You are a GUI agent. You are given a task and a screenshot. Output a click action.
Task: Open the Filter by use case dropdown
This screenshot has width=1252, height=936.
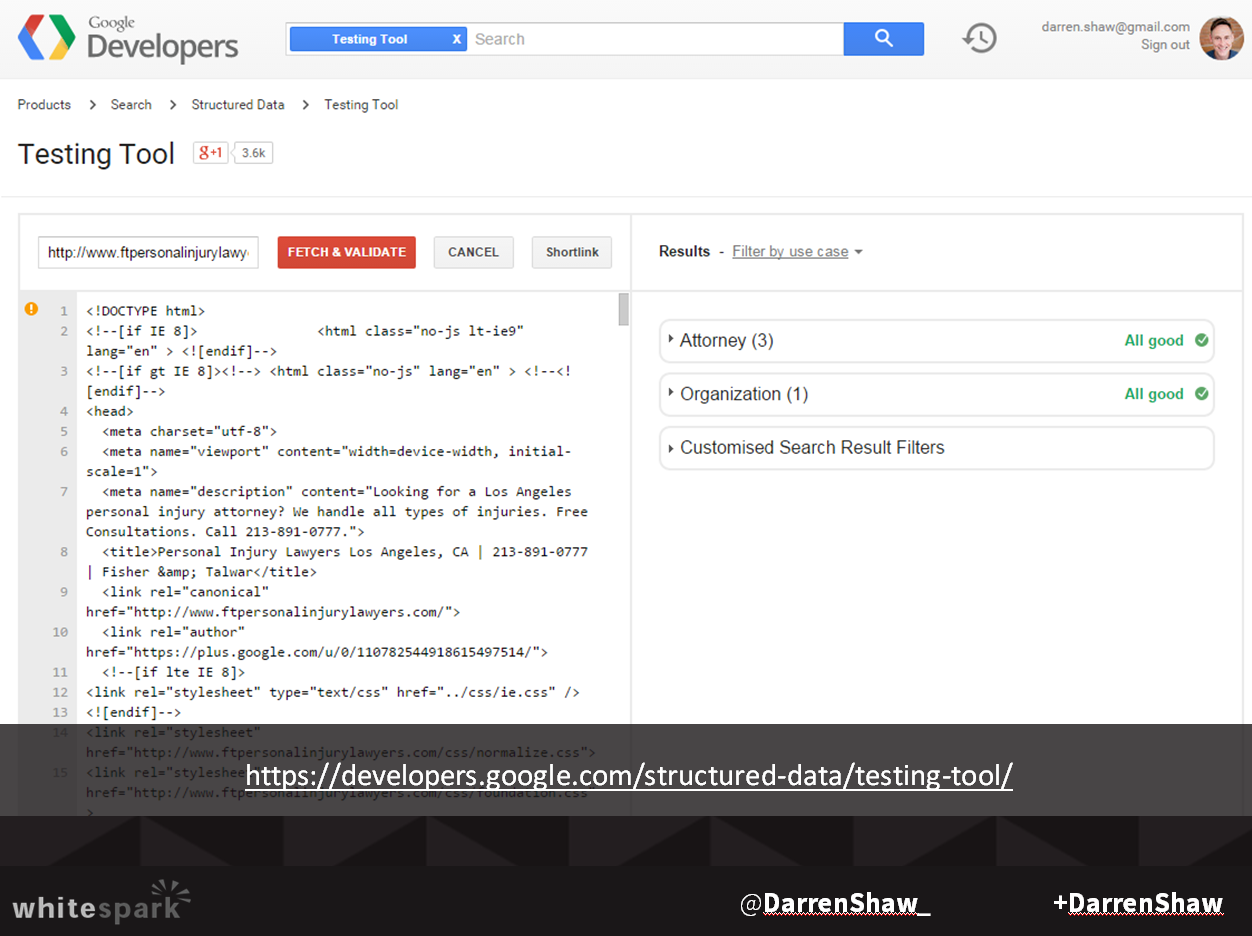point(796,252)
